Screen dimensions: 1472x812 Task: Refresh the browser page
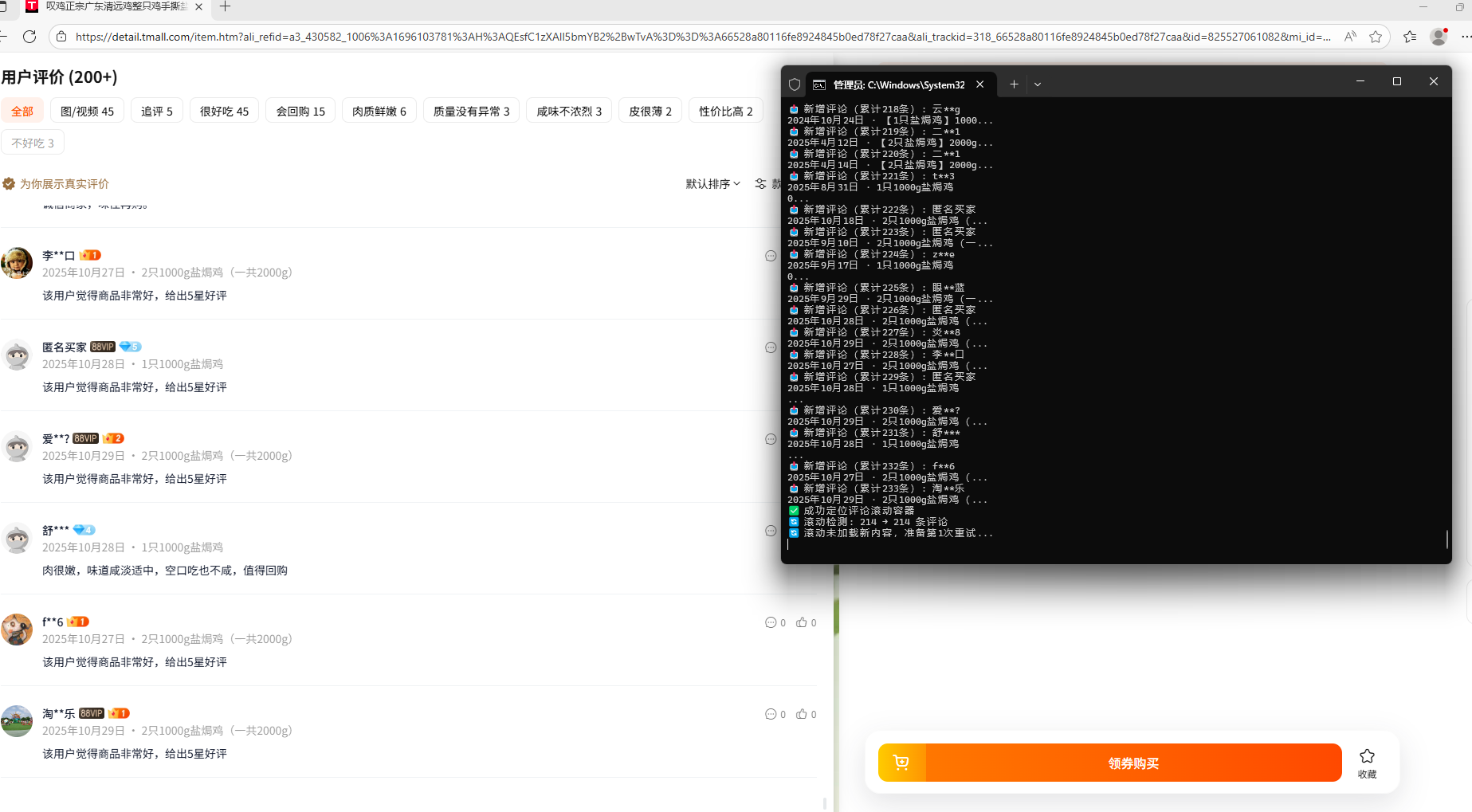(29, 37)
